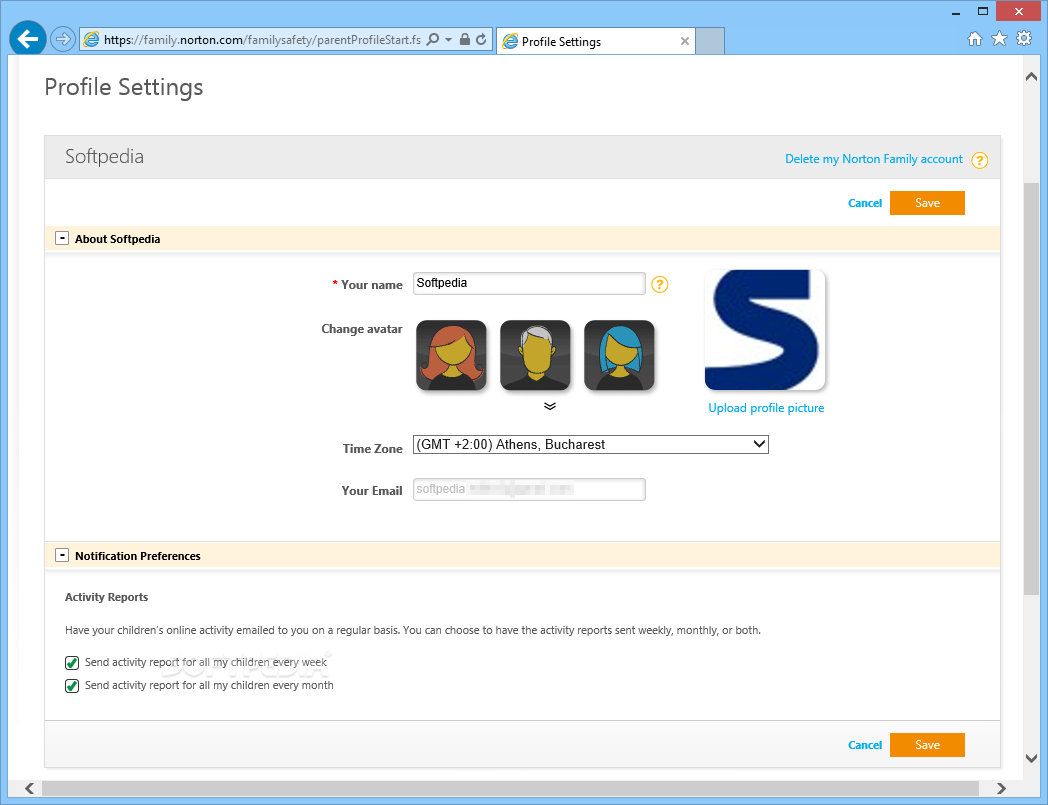Viewport: 1048px width, 805px height.
Task: Open help icon beside Delete account link
Action: pos(979,160)
